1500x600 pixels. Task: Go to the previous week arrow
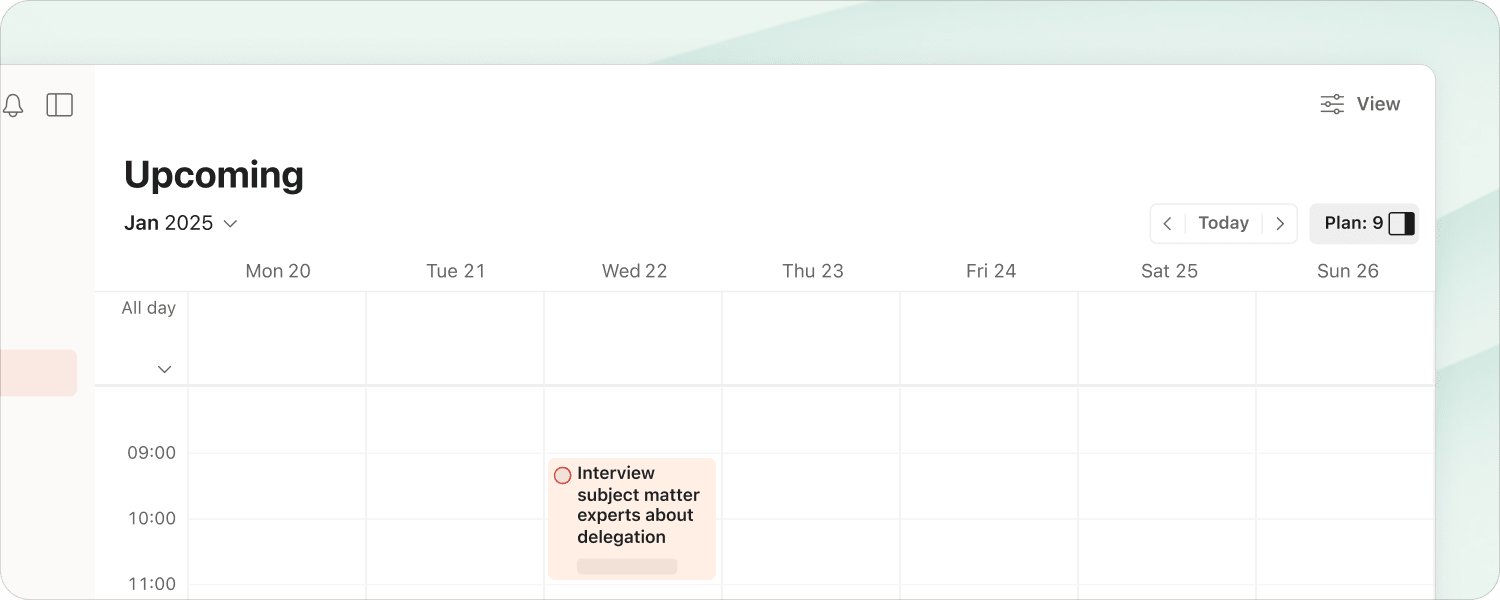(1167, 224)
